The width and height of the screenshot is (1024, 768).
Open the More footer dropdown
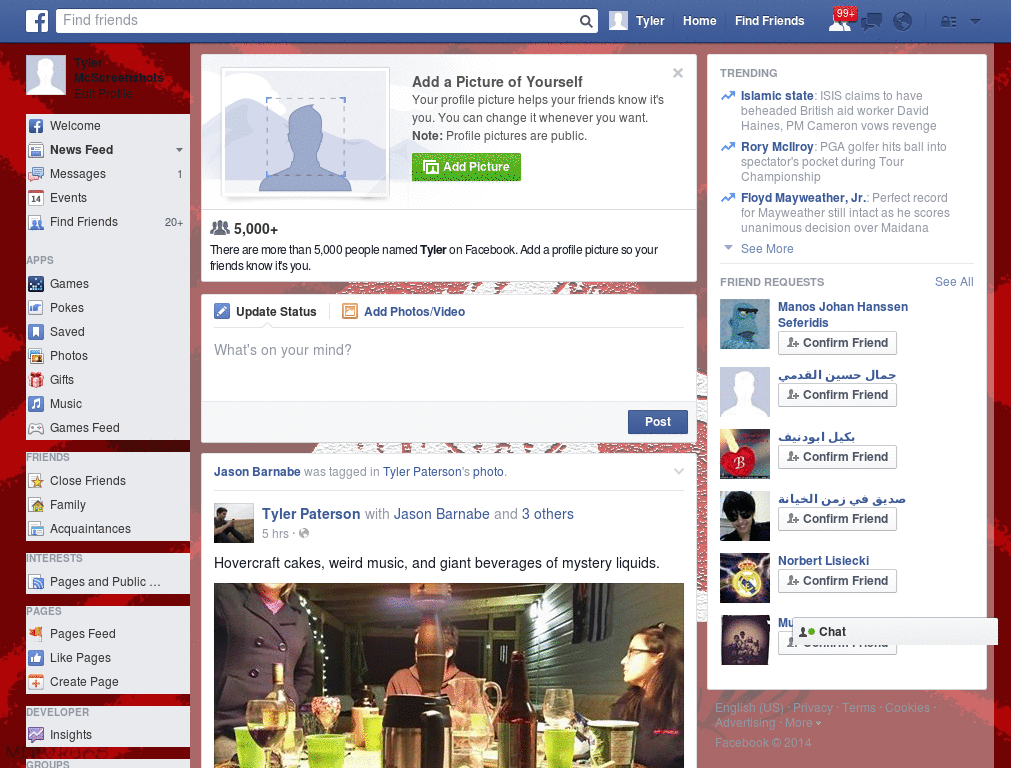coord(803,723)
